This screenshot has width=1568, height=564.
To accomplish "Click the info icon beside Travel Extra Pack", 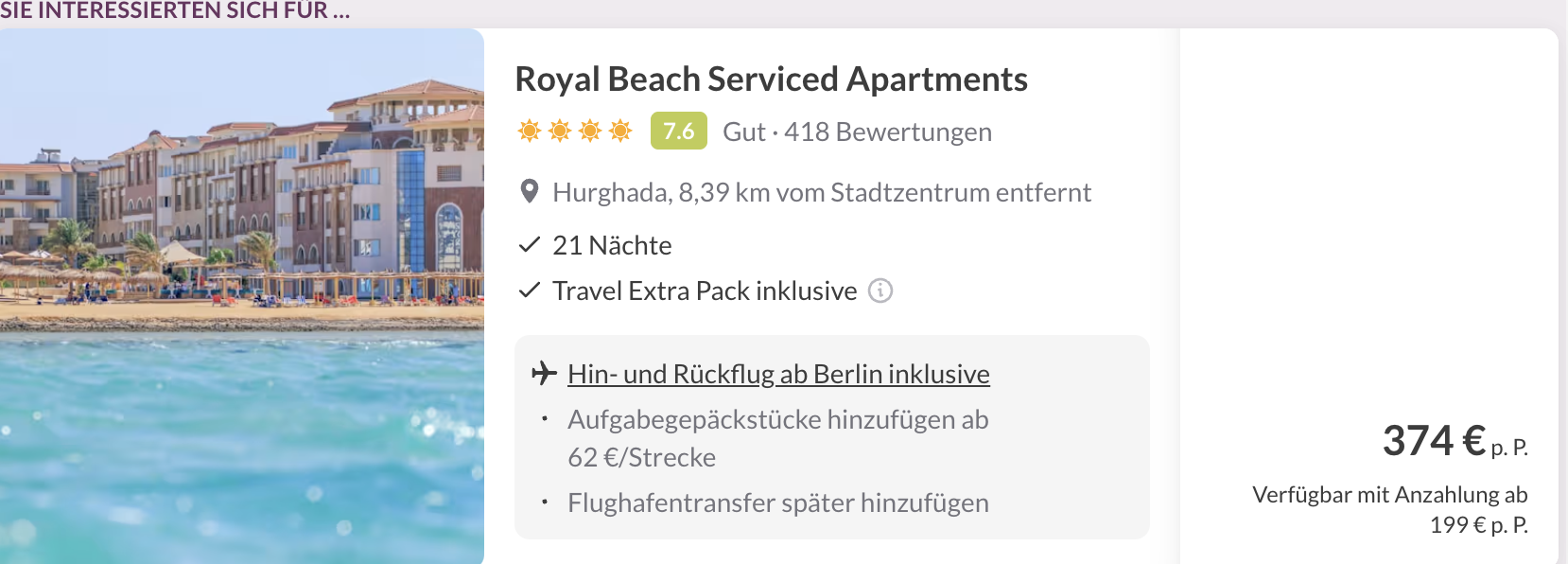I will tap(880, 291).
